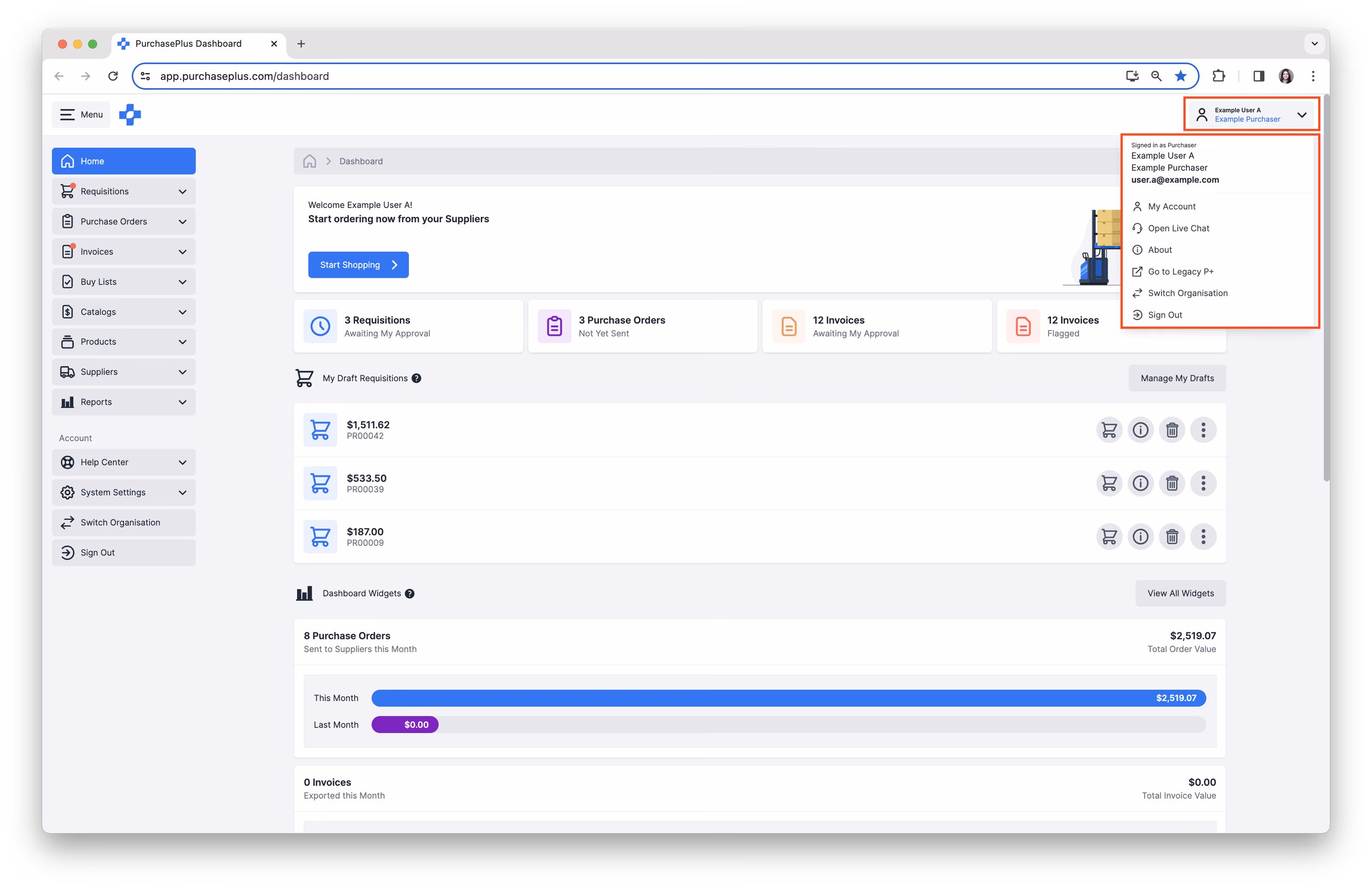Viewport: 1372px width, 889px height.
Task: Click the install app icon in address bar
Action: [1132, 76]
